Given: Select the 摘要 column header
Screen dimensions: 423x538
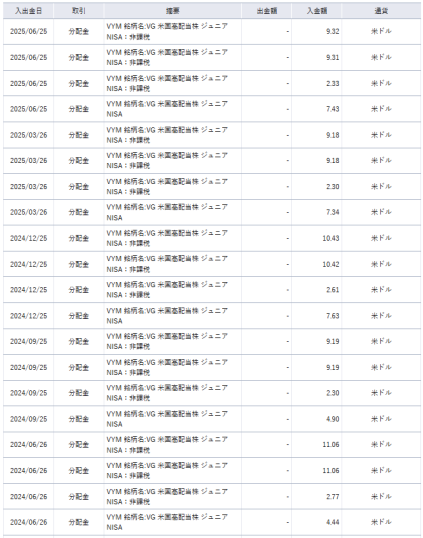Looking at the screenshot, I should 173,11.
